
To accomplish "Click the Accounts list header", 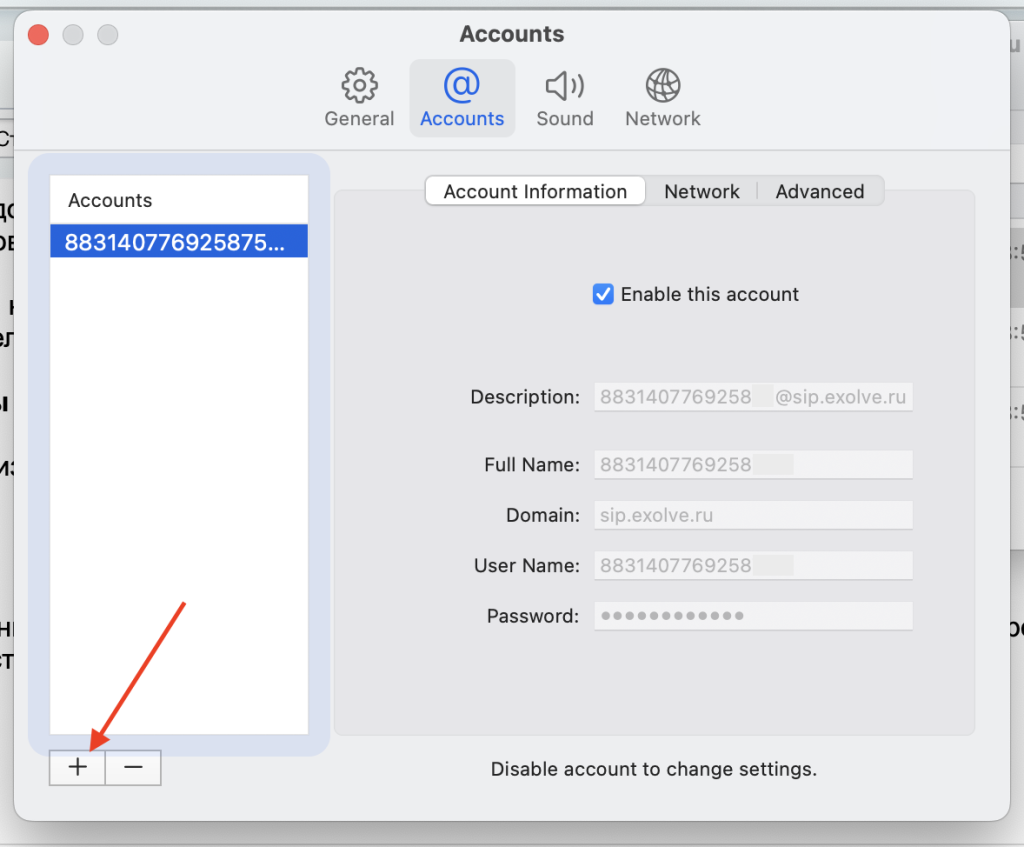I will tap(179, 200).
